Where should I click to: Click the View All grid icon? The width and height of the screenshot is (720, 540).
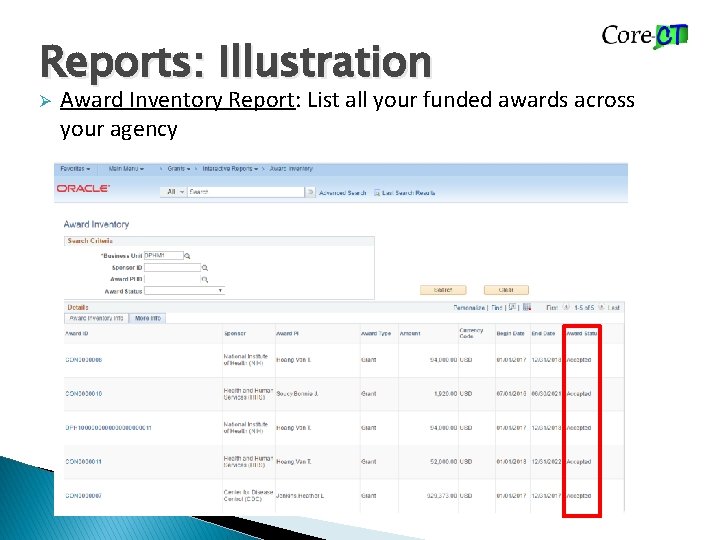(512, 307)
